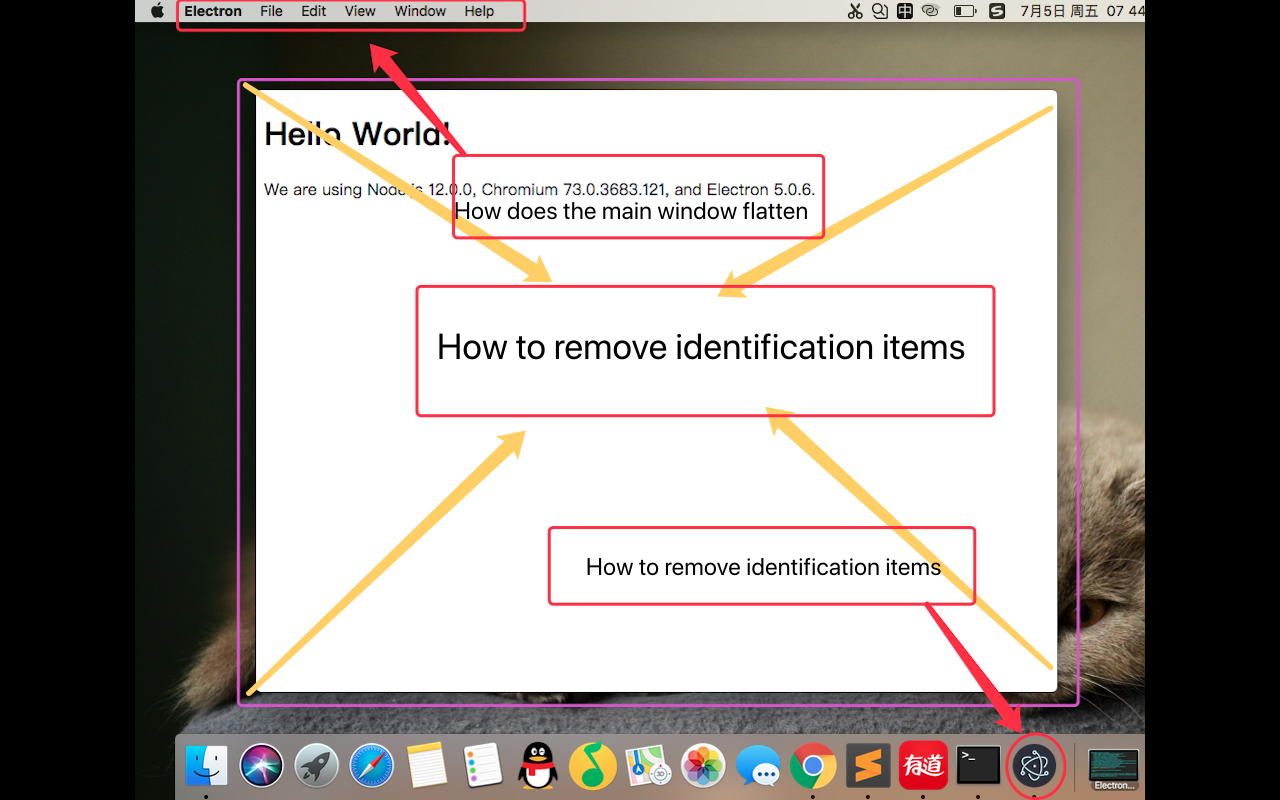This screenshot has width=1280, height=800.
Task: Open the Help menu
Action: pyautogui.click(x=479, y=11)
